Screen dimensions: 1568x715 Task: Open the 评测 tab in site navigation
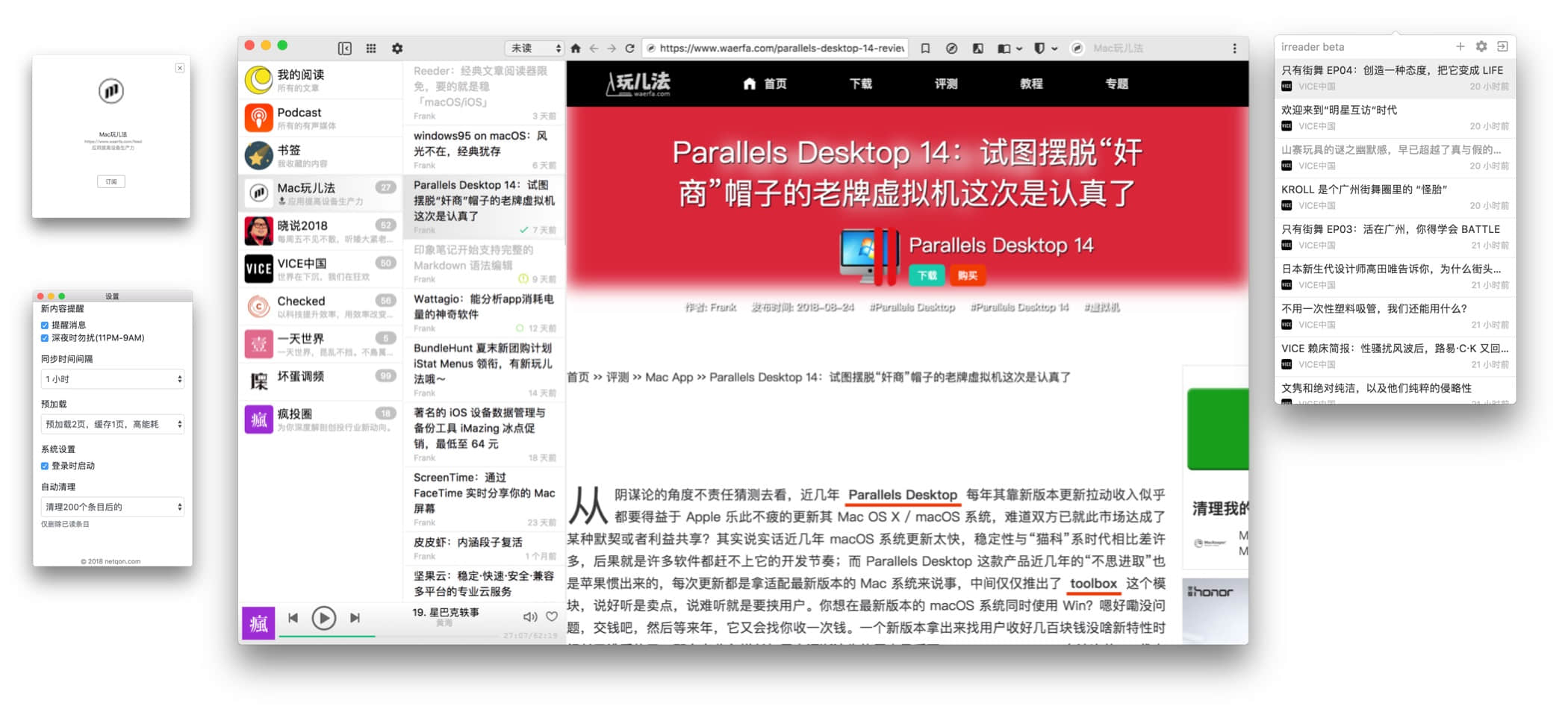(x=946, y=84)
